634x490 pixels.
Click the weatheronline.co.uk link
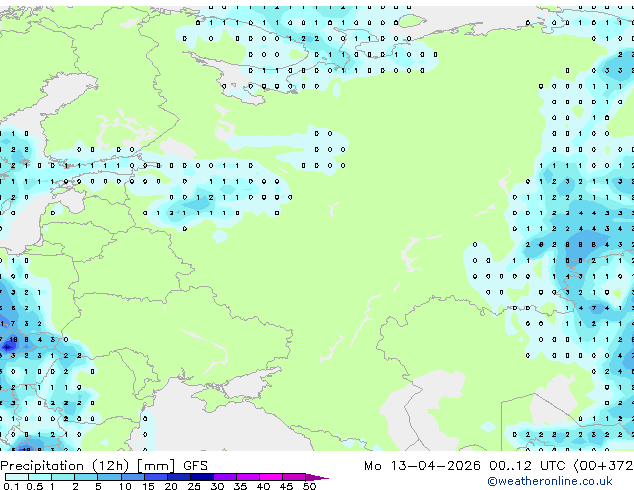550,481
